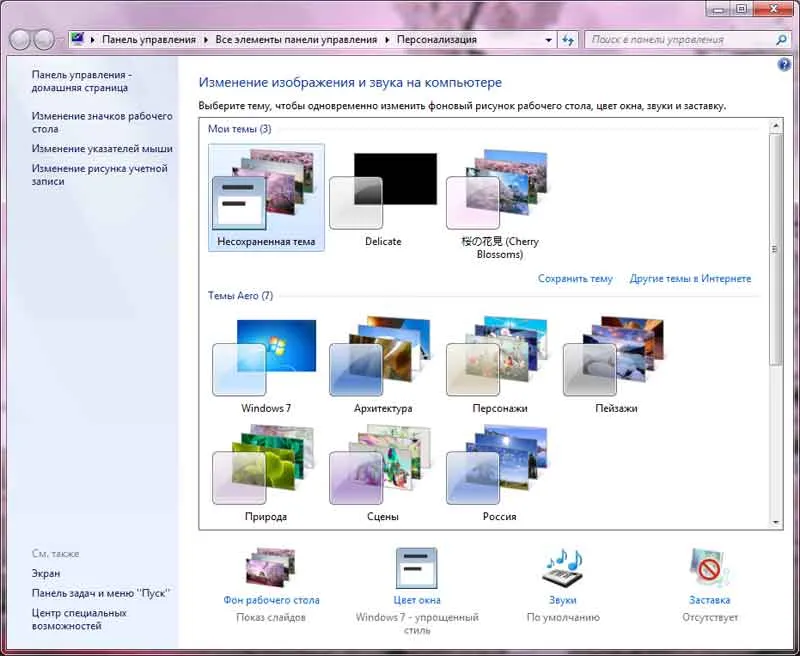Click Панель управления breadcrumb segment
Viewport: 800px width, 656px height.
tap(149, 40)
